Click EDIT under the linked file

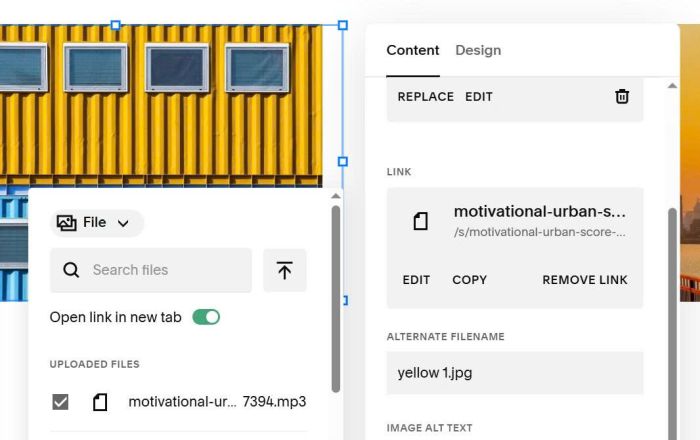(416, 280)
